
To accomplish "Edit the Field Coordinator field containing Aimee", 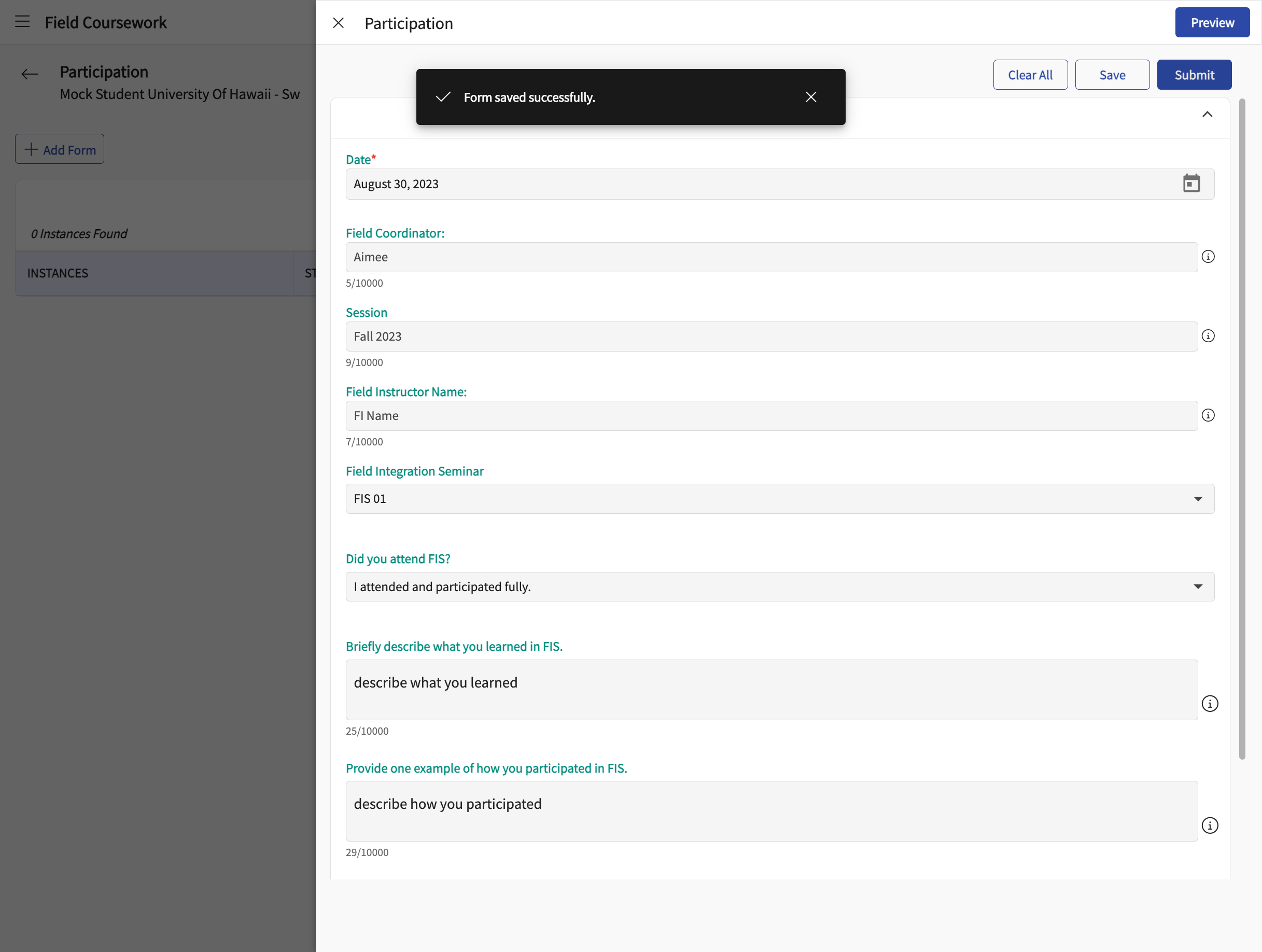I will tap(772, 257).
